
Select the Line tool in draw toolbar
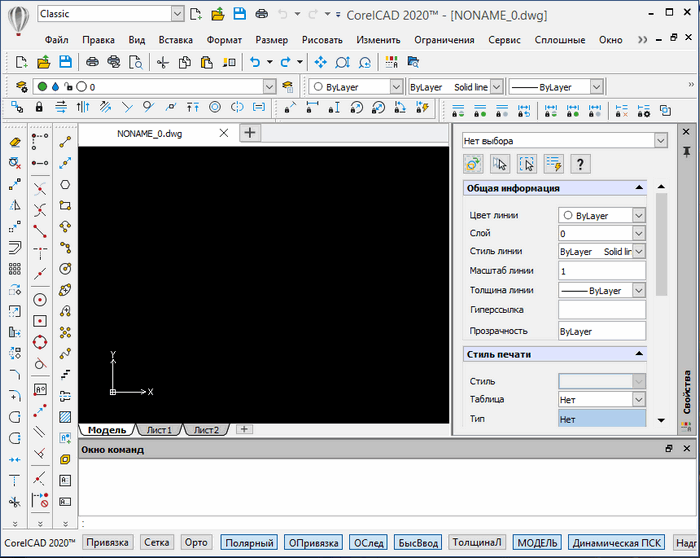65,142
